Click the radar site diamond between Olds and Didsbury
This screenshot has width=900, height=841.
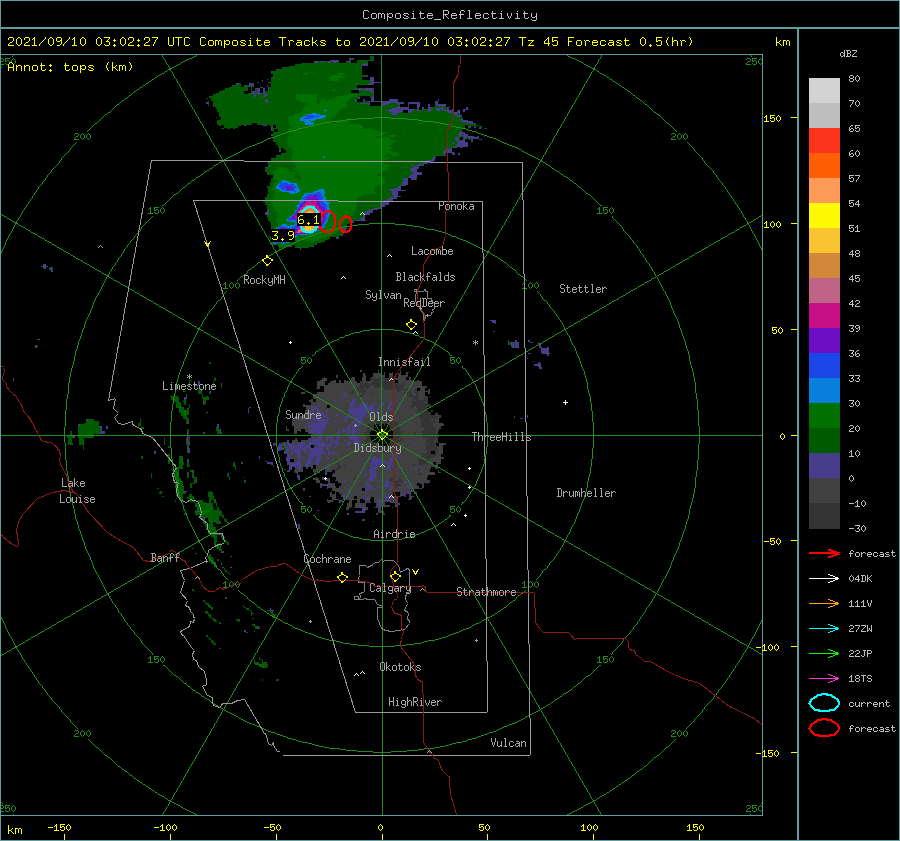tap(382, 435)
